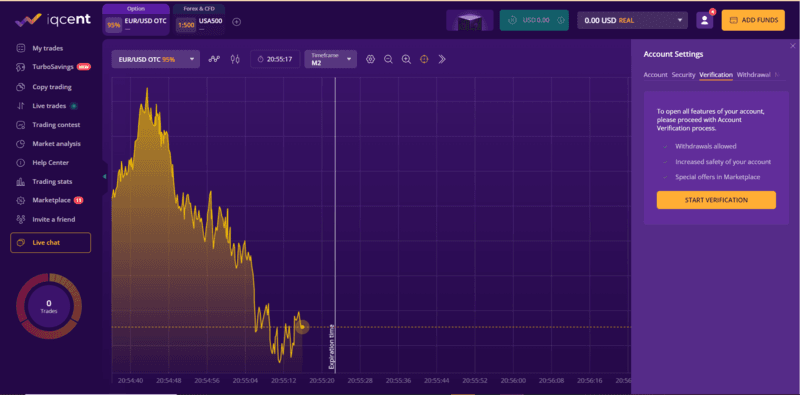Open Invite a friend link
800x395 pixels.
point(54,219)
